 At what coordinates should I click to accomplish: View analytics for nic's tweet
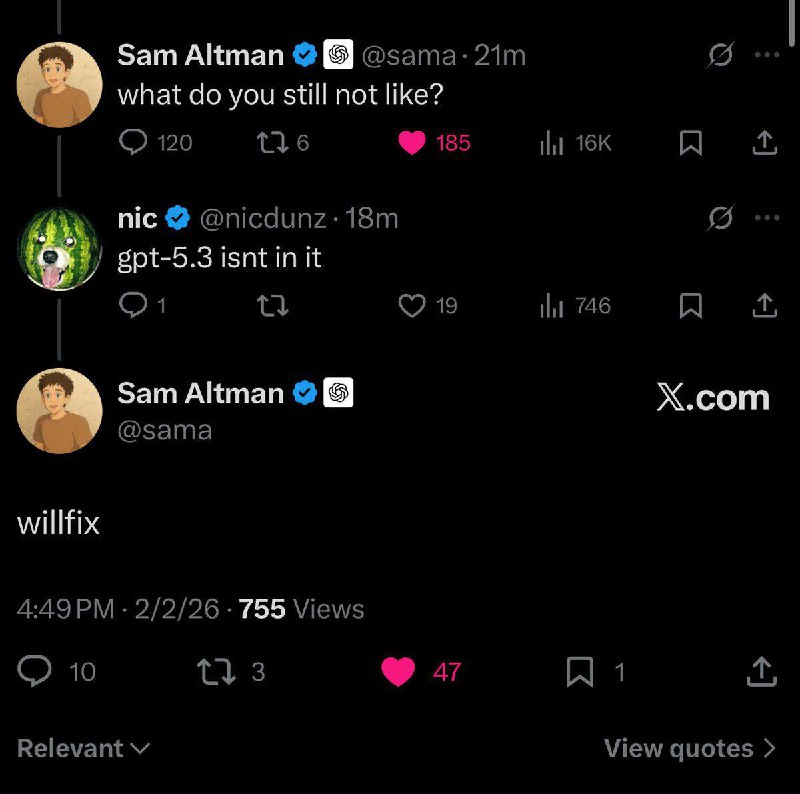click(x=552, y=306)
